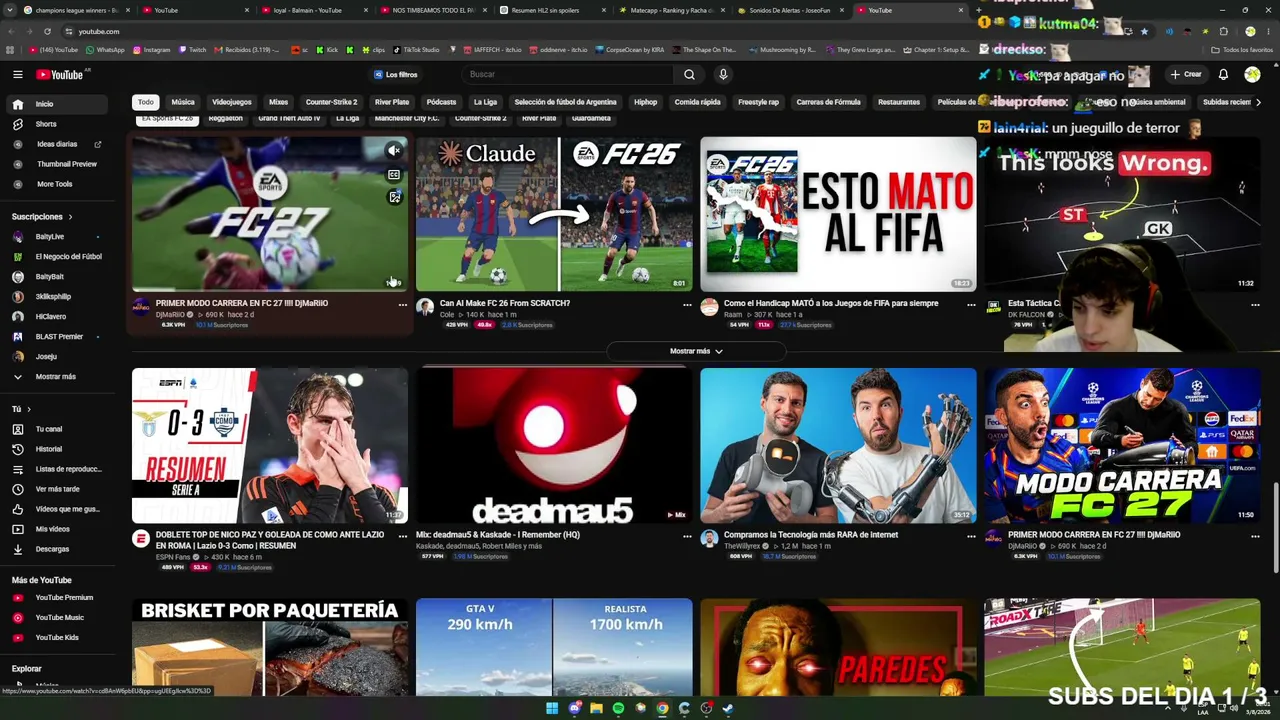Click the YouTube search input field
The height and width of the screenshot is (720, 1280).
567,74
